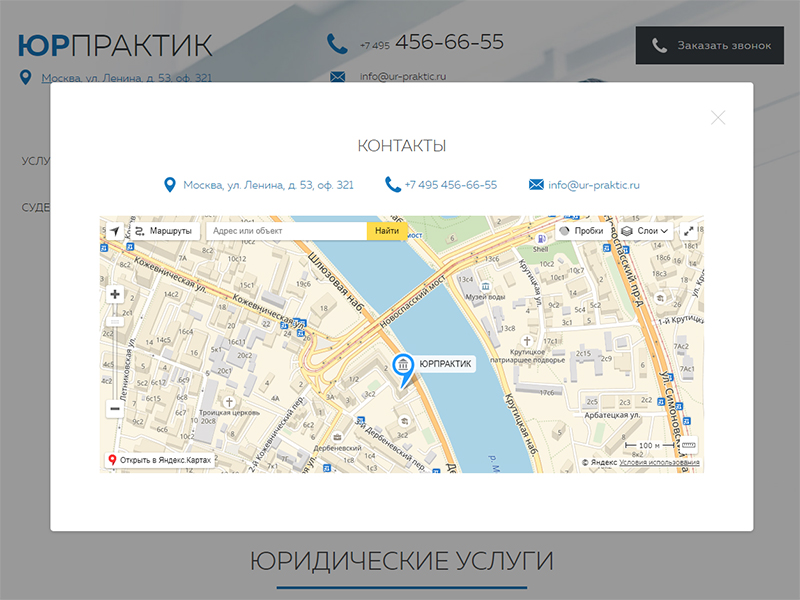This screenshot has width=800, height=600.
Task: Close the Контакты popup
Action: click(718, 117)
